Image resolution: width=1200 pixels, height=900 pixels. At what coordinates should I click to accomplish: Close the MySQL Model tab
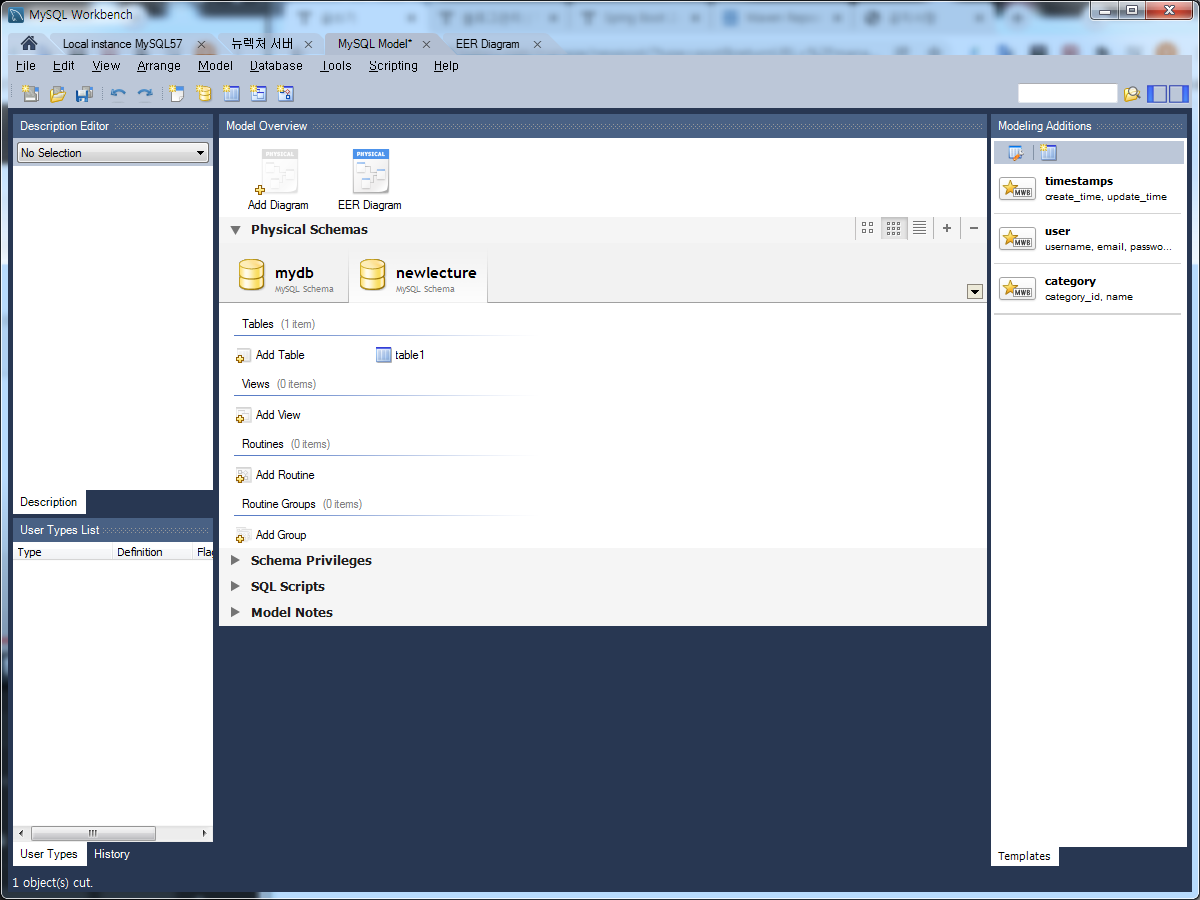coord(426,44)
